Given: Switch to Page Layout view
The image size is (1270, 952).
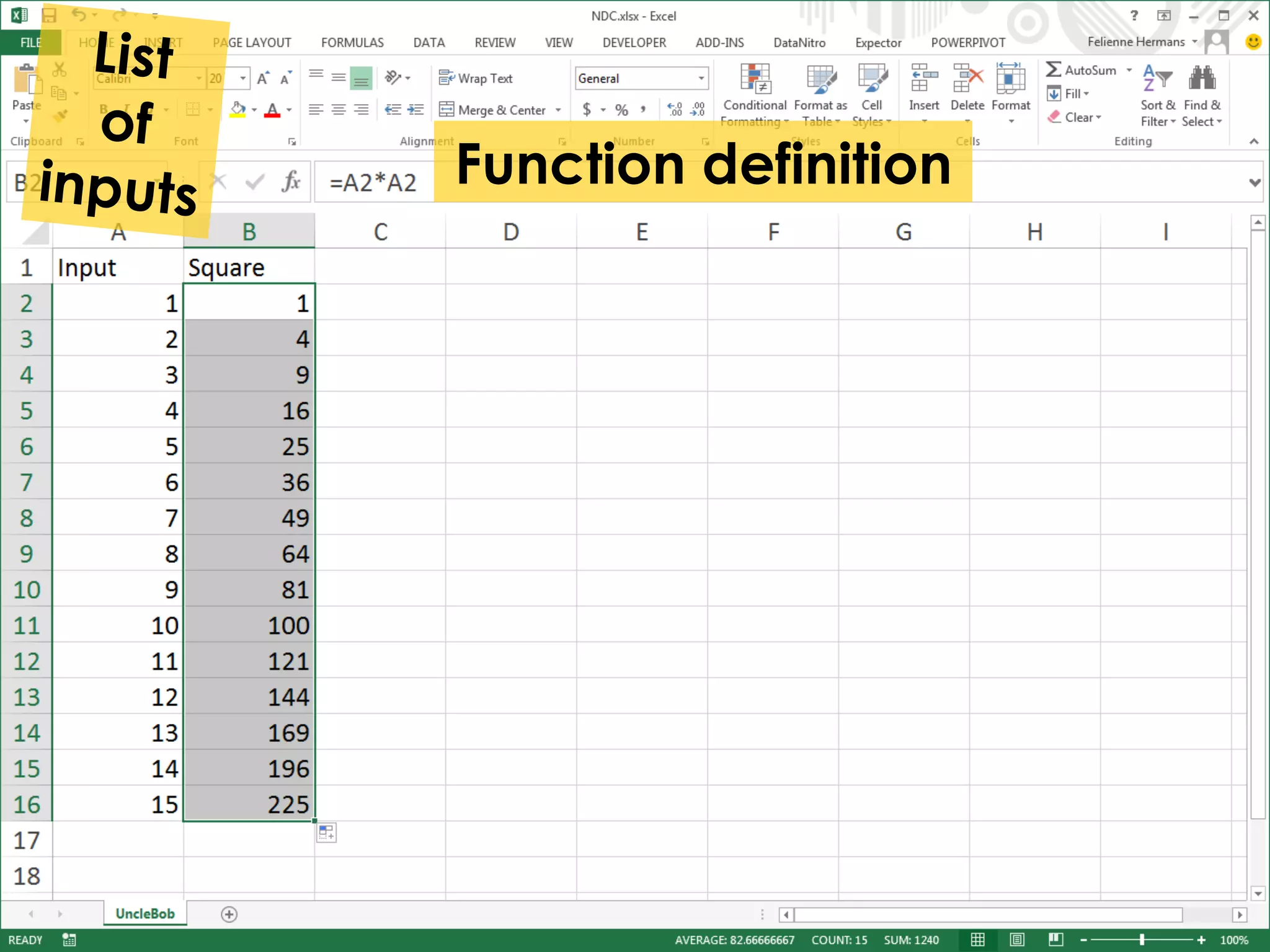Looking at the screenshot, I should [1017, 940].
